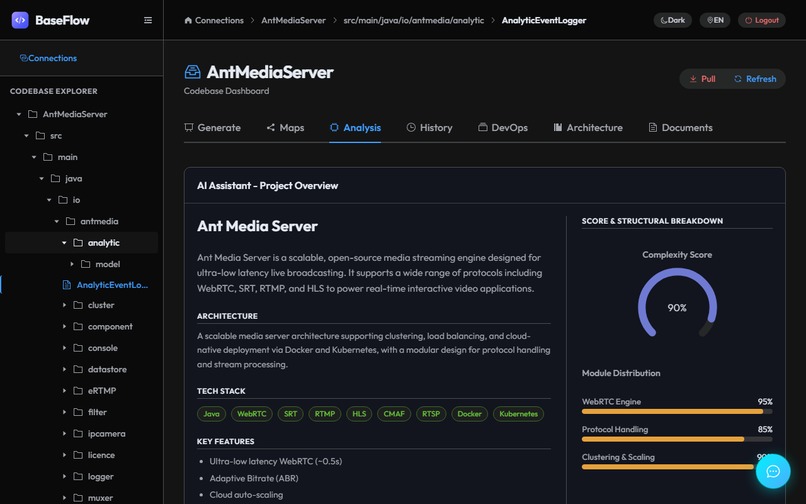Select the ipcamera folder

point(106,434)
